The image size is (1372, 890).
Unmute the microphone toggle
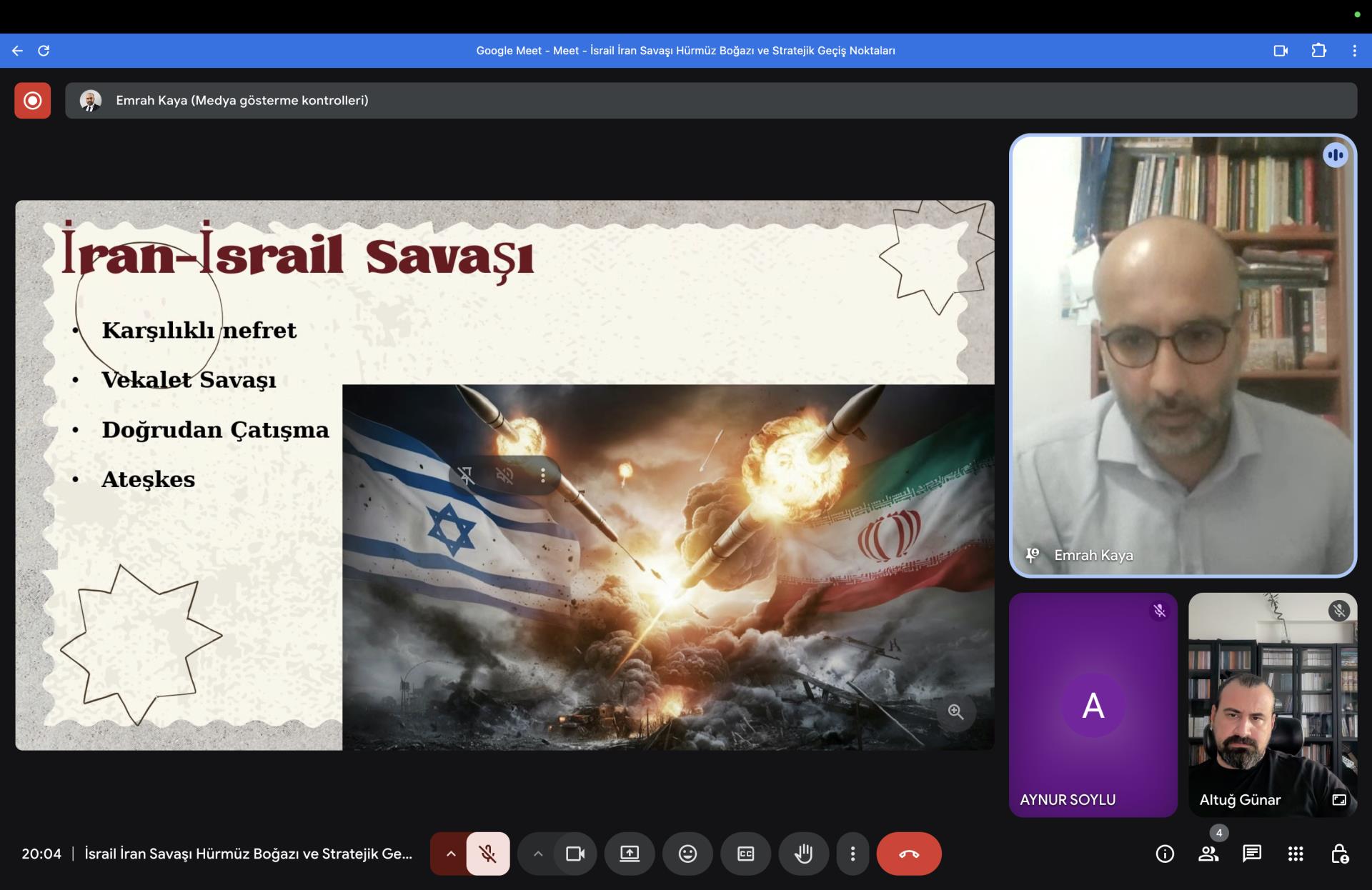[488, 854]
